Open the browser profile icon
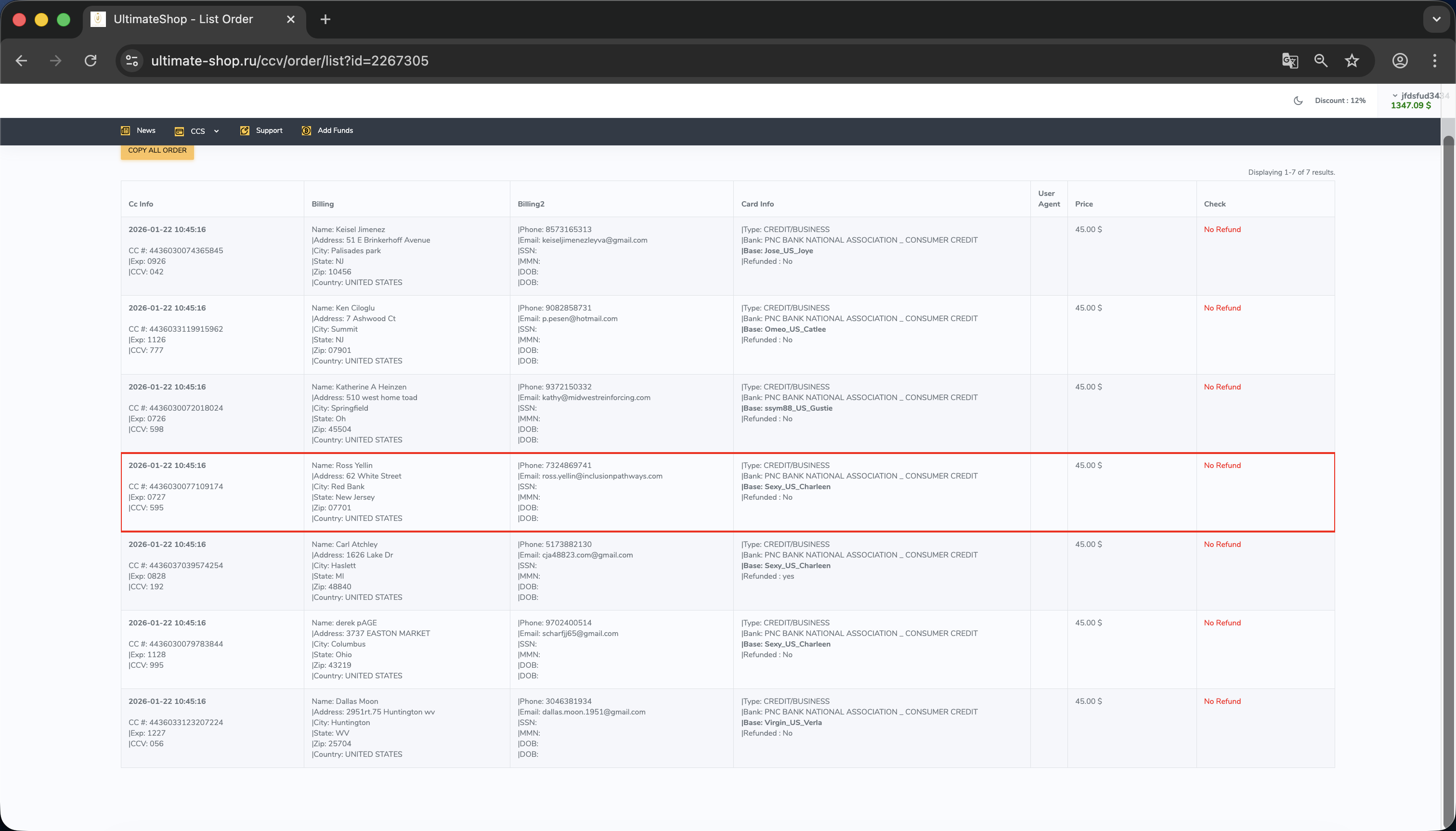The width and height of the screenshot is (1456, 831). tap(1400, 61)
